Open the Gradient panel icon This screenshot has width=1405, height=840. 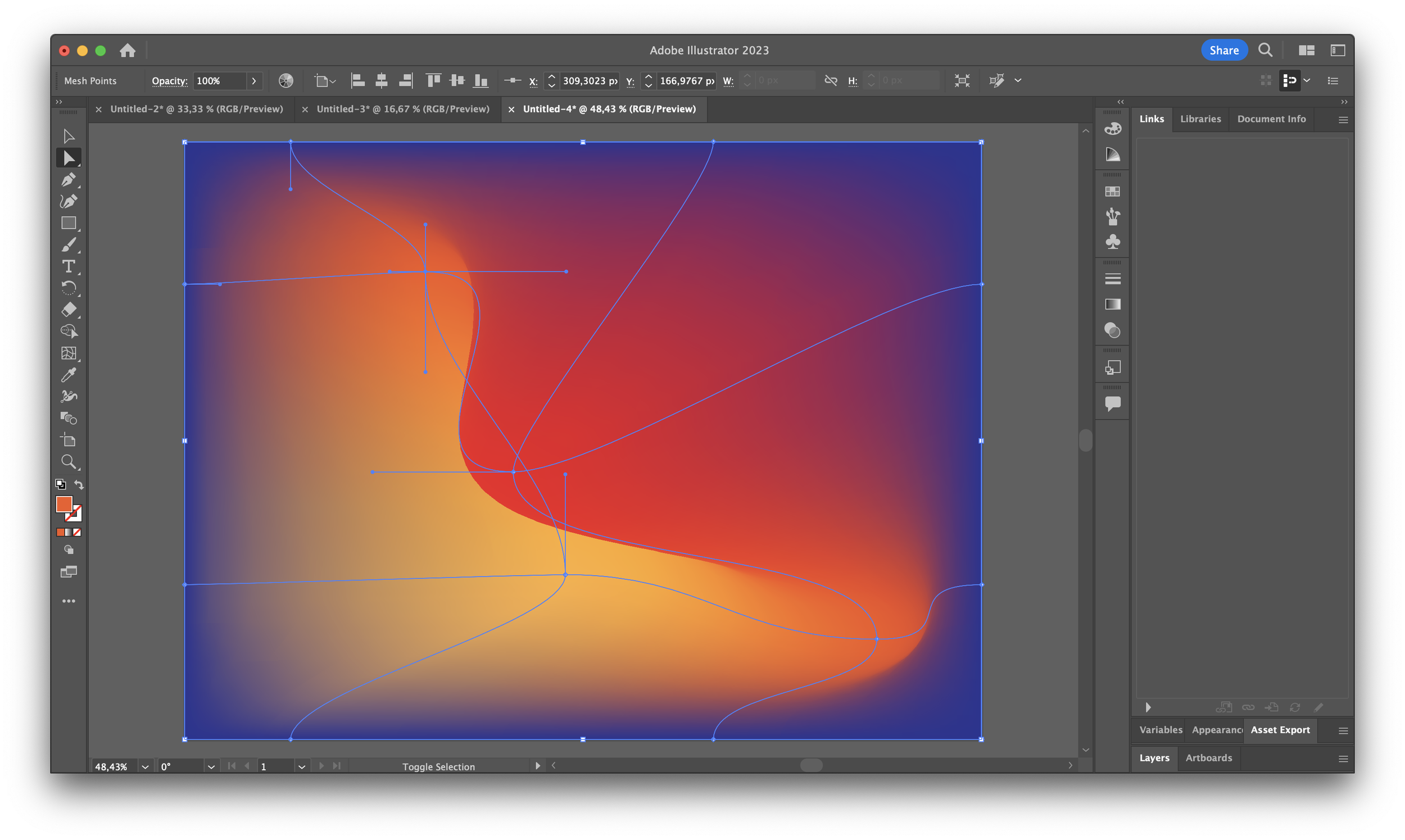(x=1112, y=305)
